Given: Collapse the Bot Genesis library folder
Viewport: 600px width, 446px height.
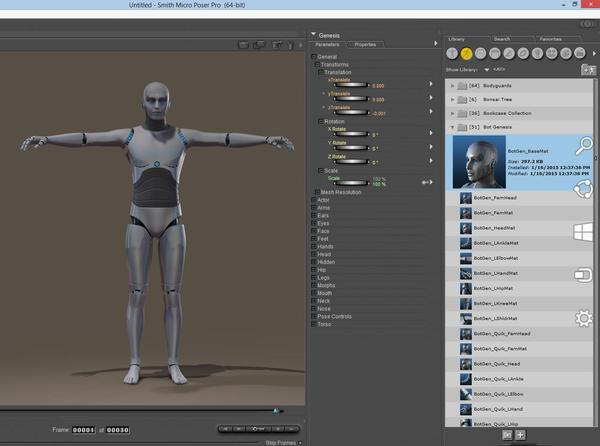Looking at the screenshot, I should 452,128.
